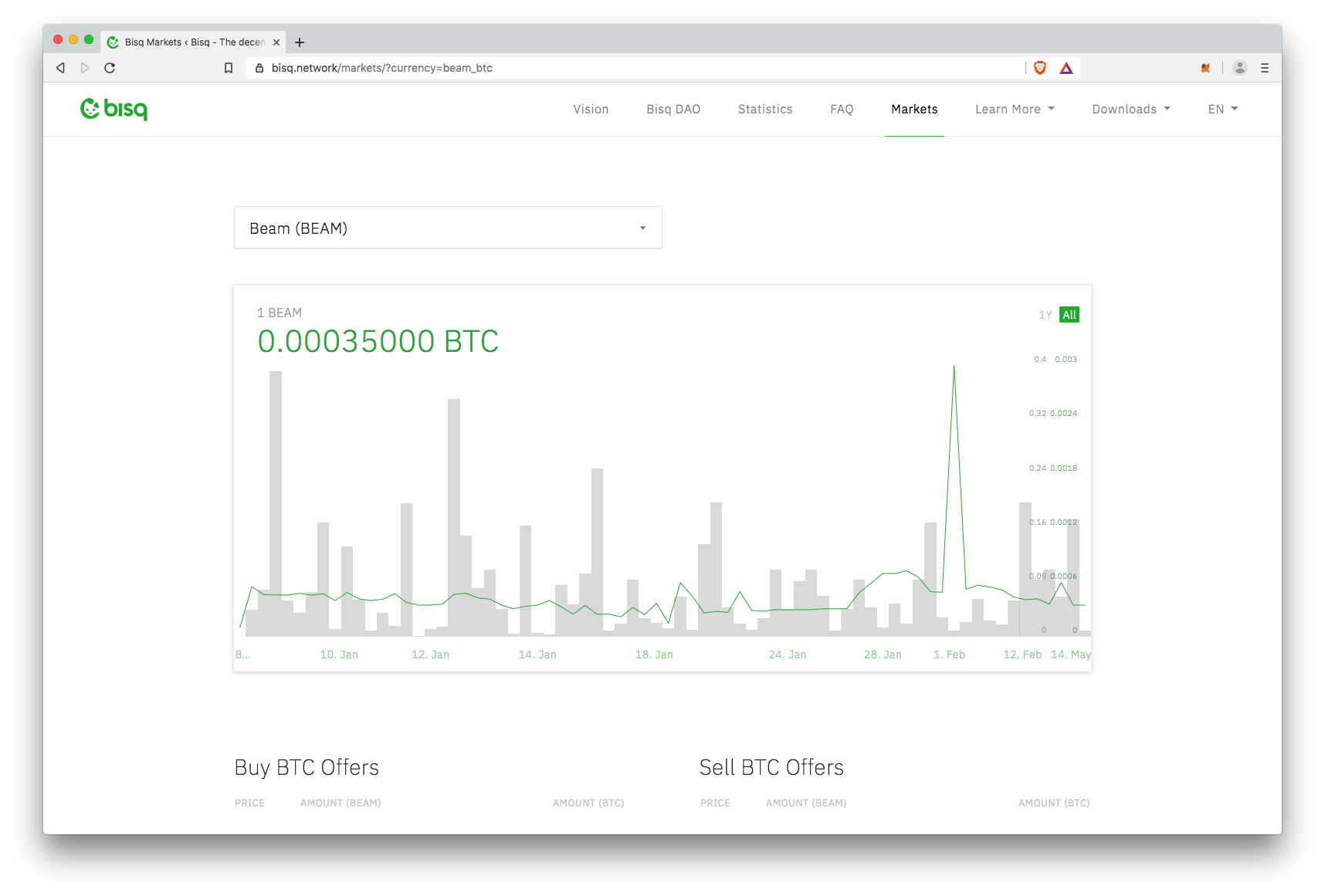This screenshot has width=1325, height=896.
Task: Click the 0.0024 price axis label
Action: click(1064, 414)
